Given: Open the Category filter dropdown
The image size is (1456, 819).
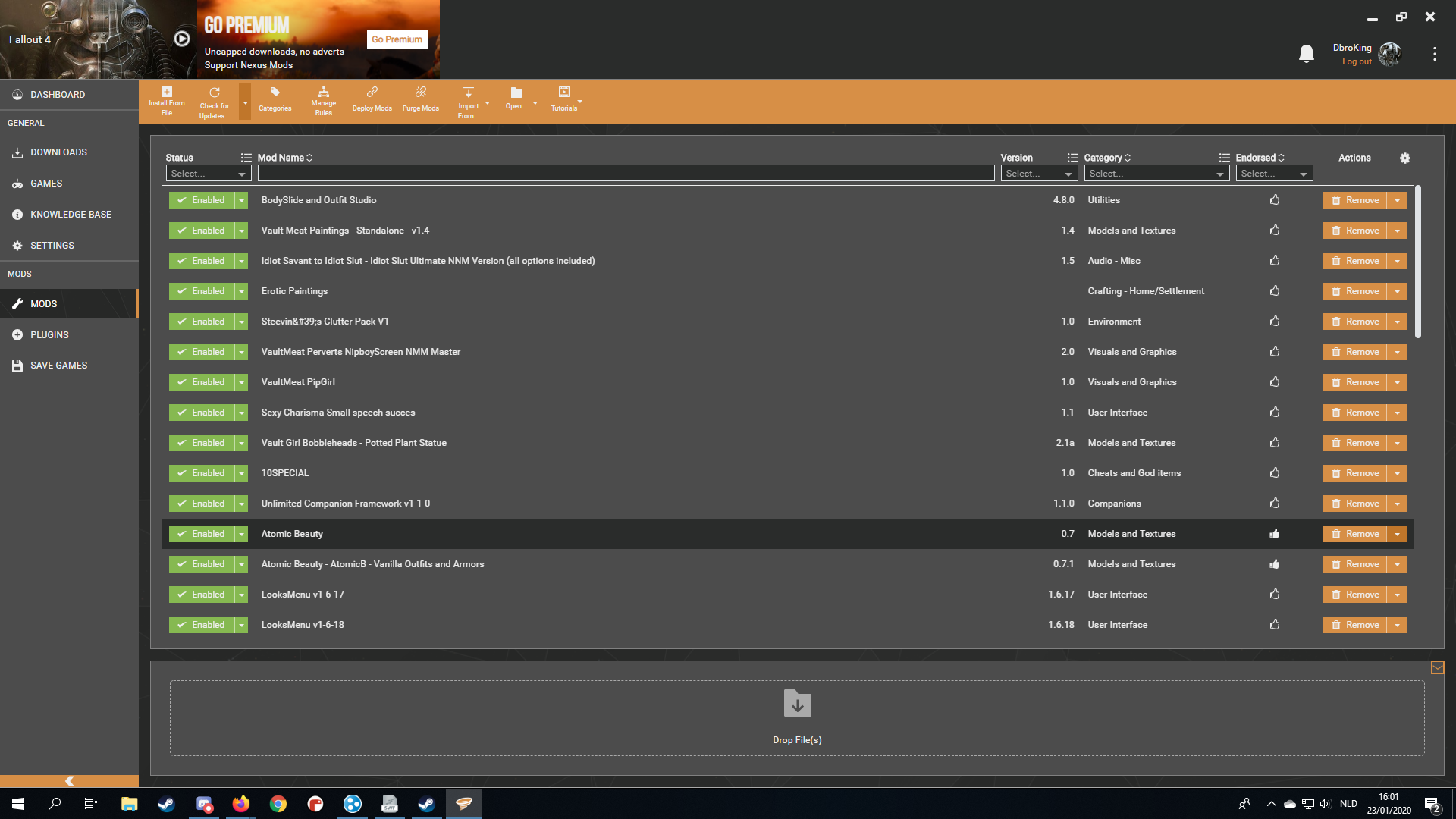Looking at the screenshot, I should 1156,174.
